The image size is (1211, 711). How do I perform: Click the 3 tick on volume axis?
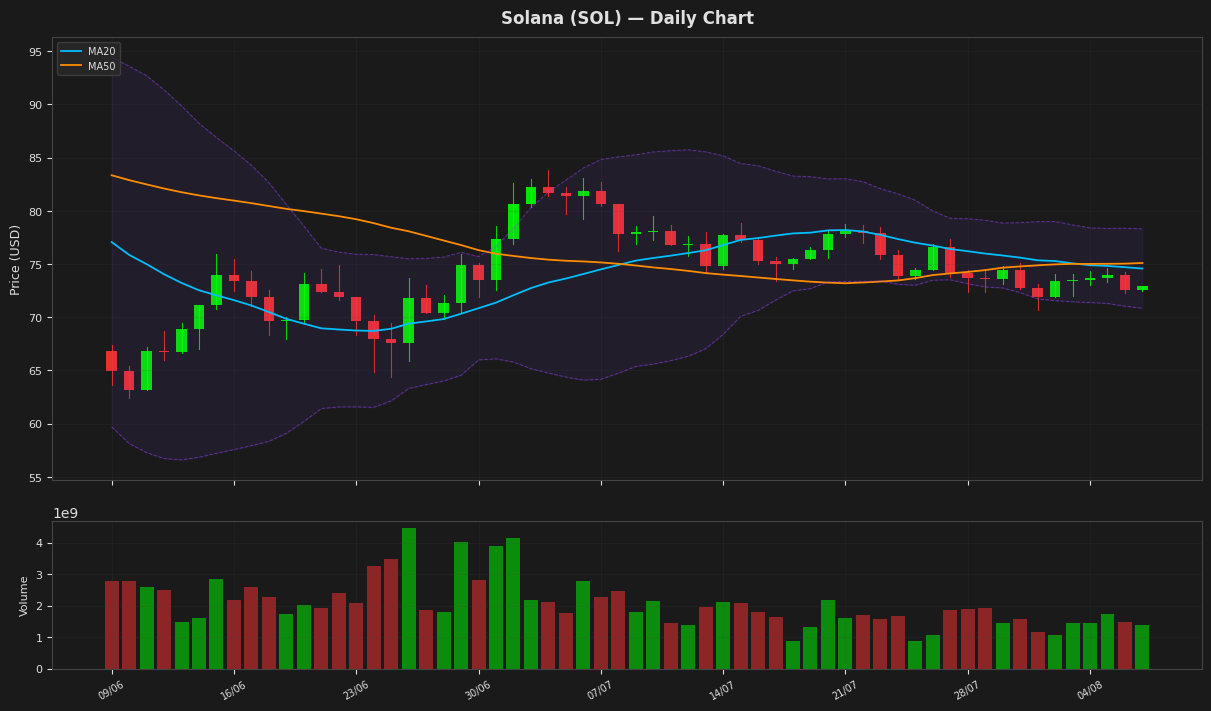40,575
